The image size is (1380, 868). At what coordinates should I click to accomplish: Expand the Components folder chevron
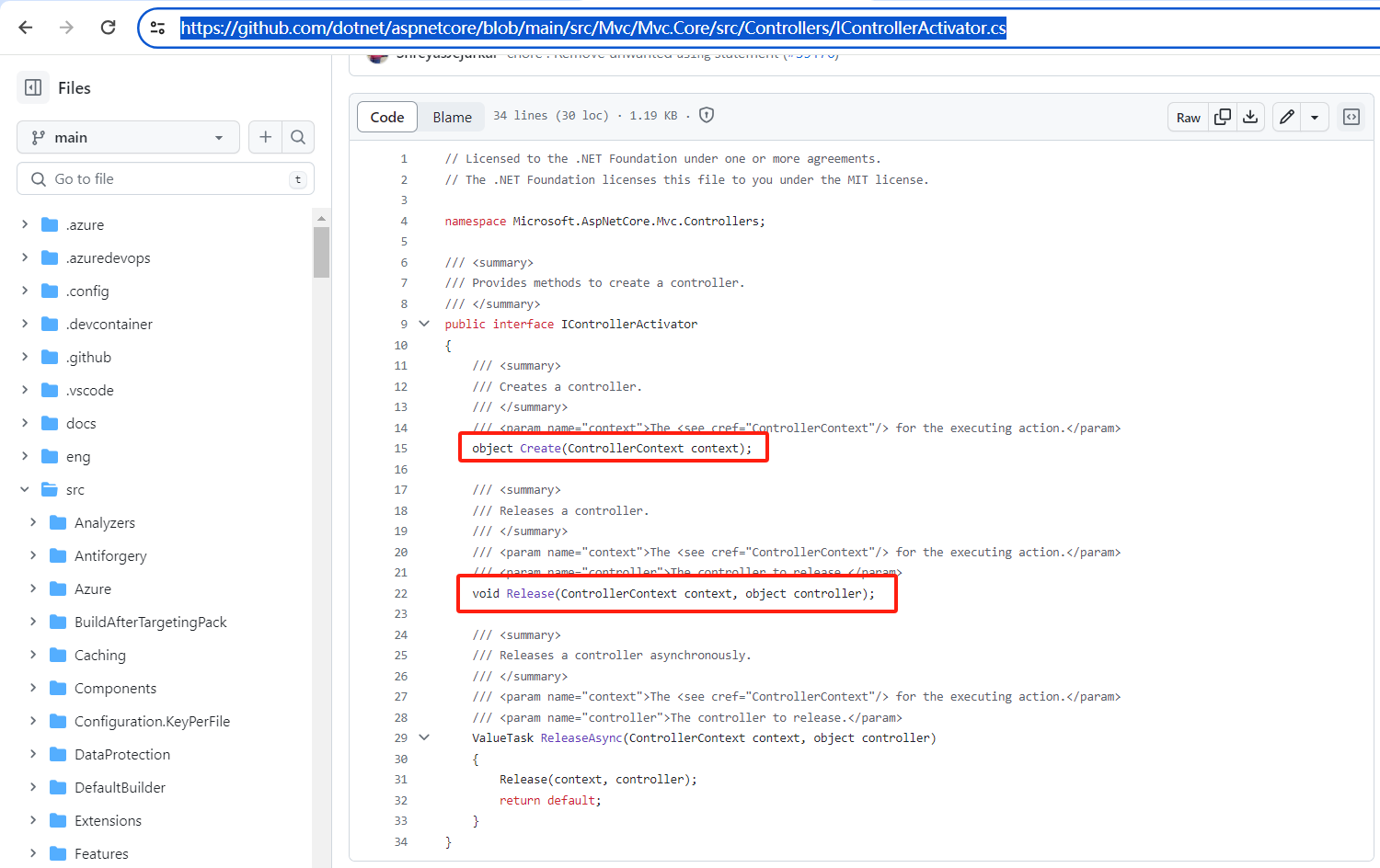pos(33,688)
